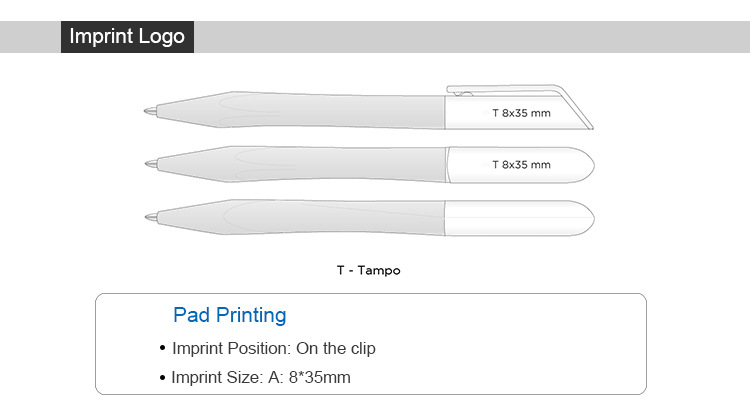Viewport: 750px width, 419px height.
Task: Click the T 8x35 mm label on middle pen
Action: (x=521, y=165)
